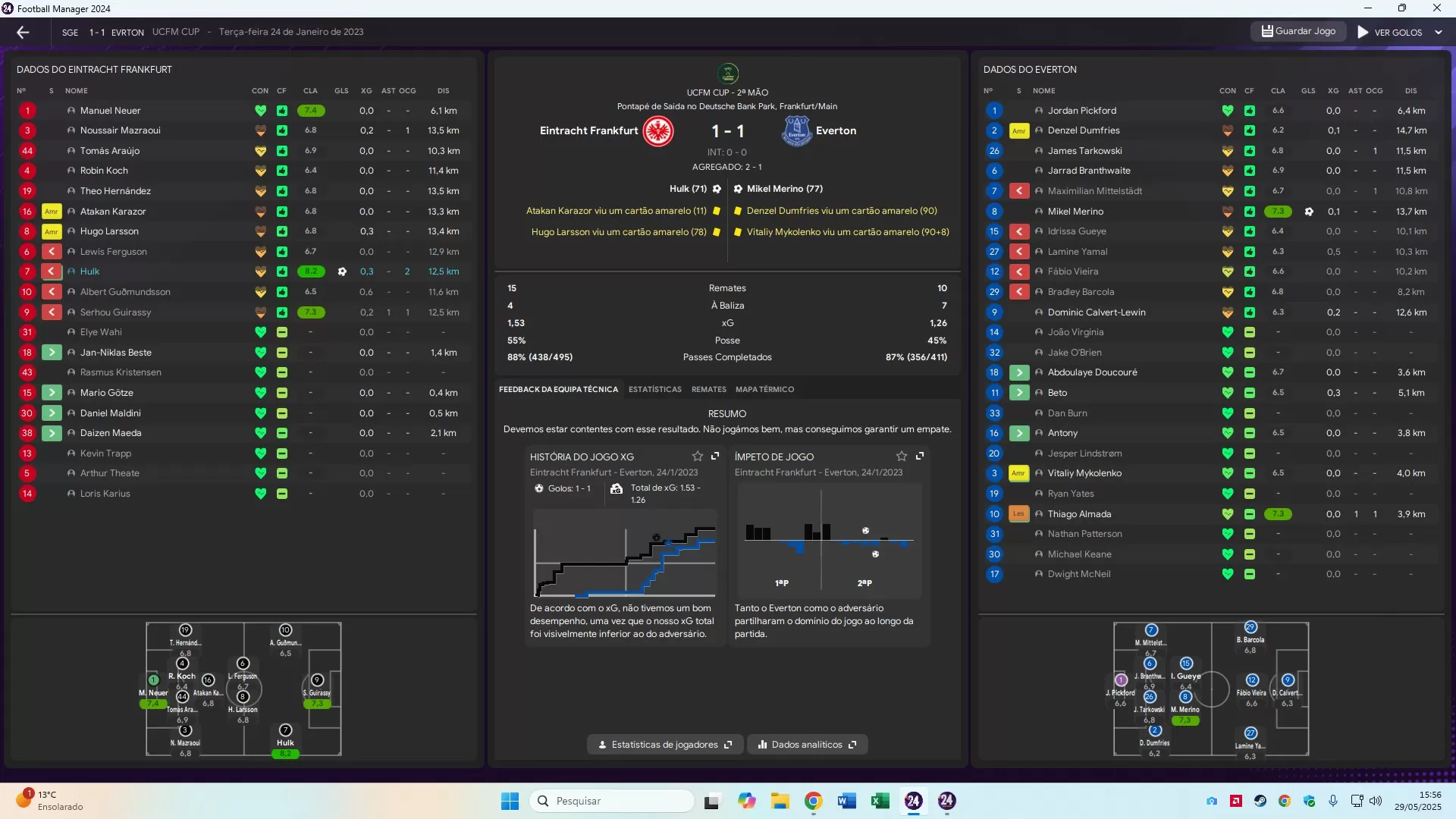Sort the Everton table by CON column
1456x819 pixels.
coord(1227,91)
